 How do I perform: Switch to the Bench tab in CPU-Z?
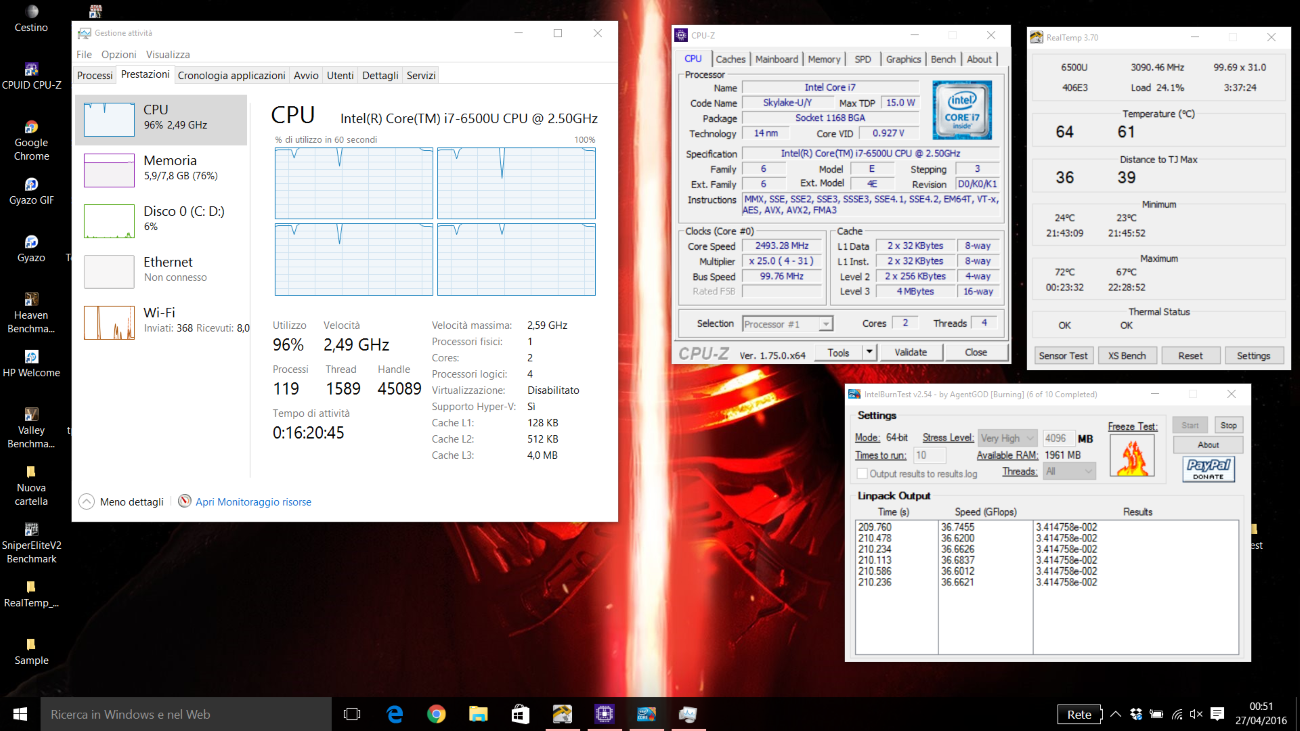[x=943, y=59]
